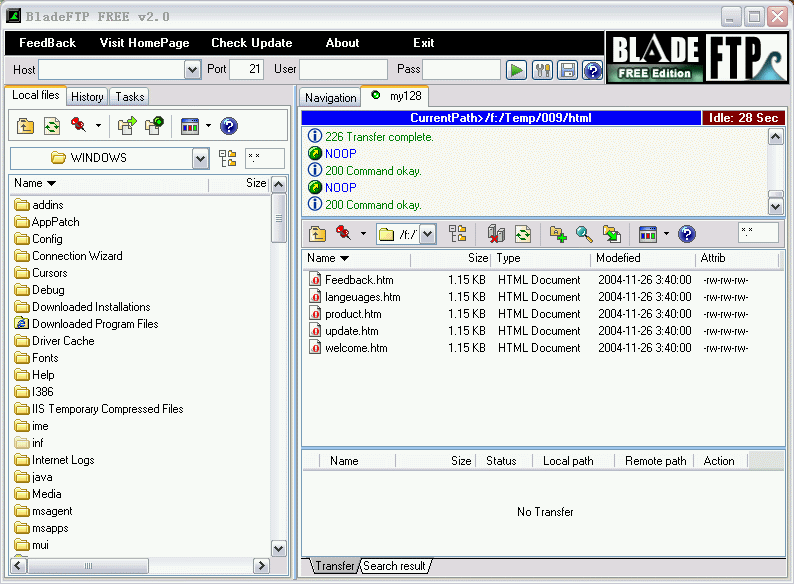
Task: Click remote new folder icon with plus
Action: (558, 234)
